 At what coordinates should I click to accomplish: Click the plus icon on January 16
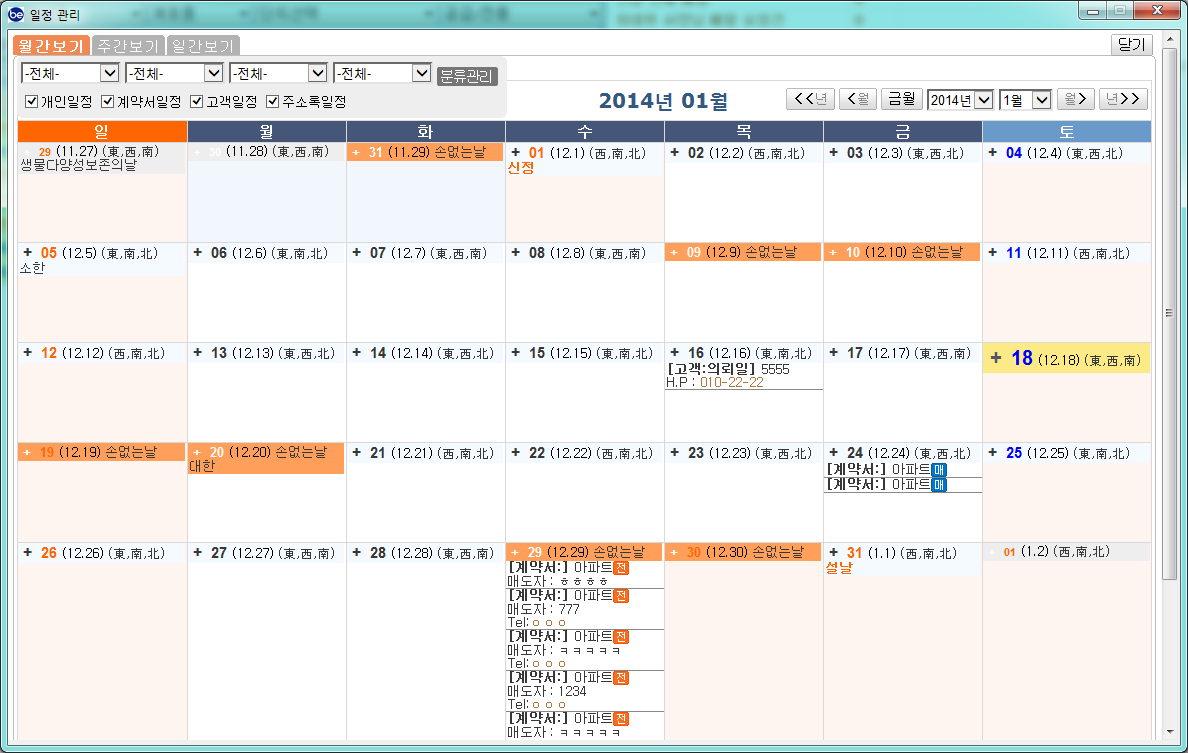pyautogui.click(x=674, y=353)
